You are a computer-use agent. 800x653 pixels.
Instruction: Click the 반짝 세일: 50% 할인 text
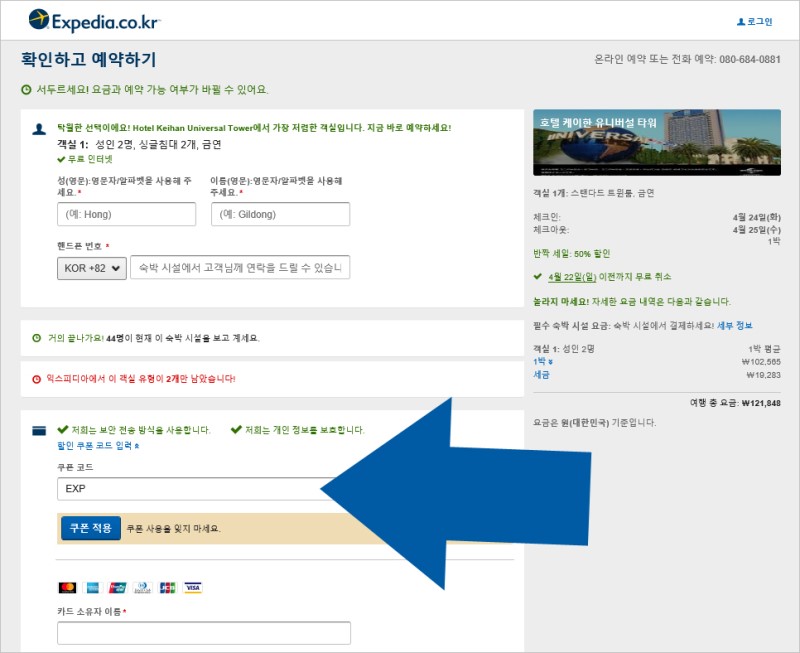coord(571,254)
